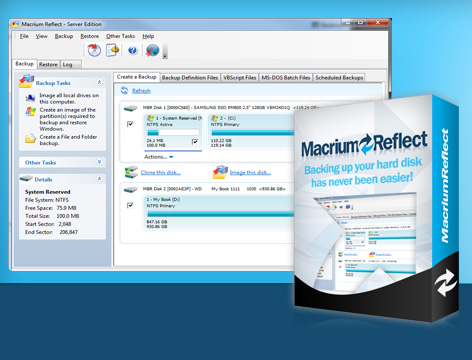Click the globe update toolbar icon
Image resolution: width=472 pixels, height=360 pixels.
click(x=153, y=50)
